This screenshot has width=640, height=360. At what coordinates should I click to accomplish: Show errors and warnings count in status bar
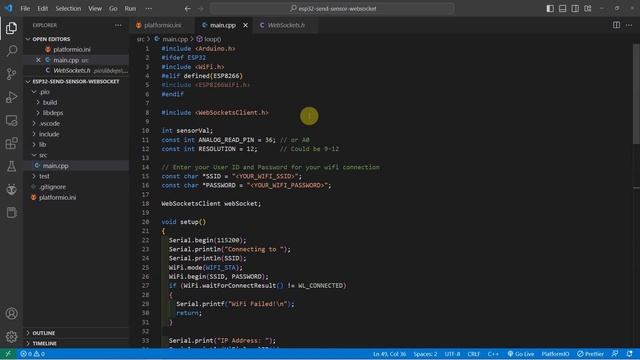(33, 354)
